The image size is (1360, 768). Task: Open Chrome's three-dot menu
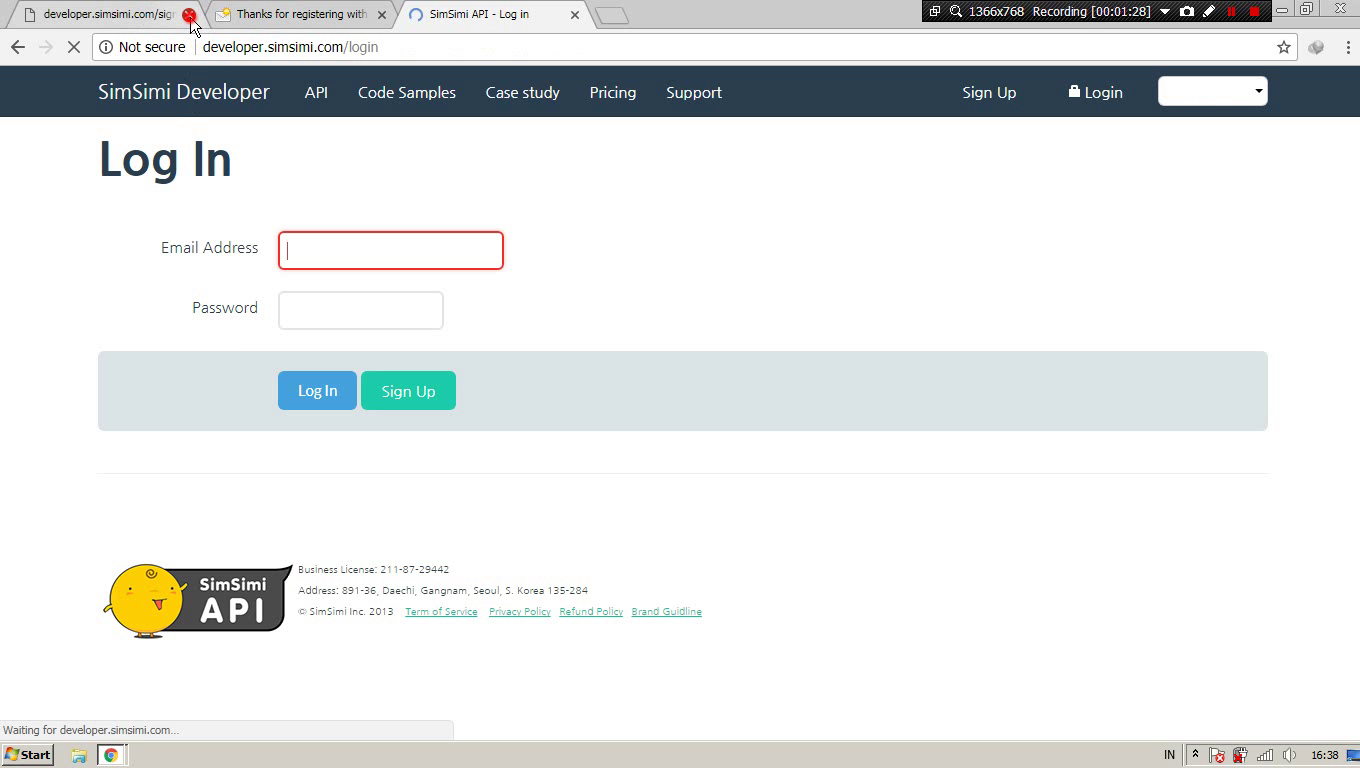coord(1347,47)
